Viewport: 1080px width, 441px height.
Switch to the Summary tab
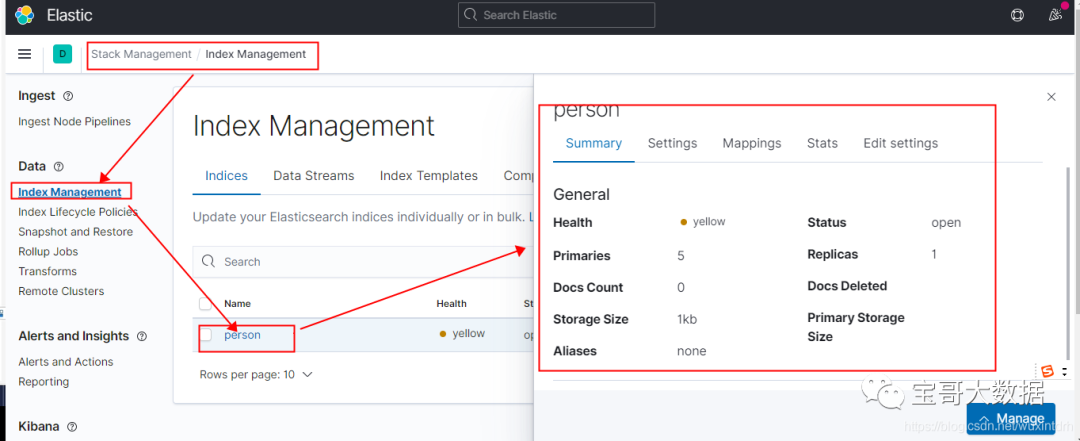pos(594,143)
